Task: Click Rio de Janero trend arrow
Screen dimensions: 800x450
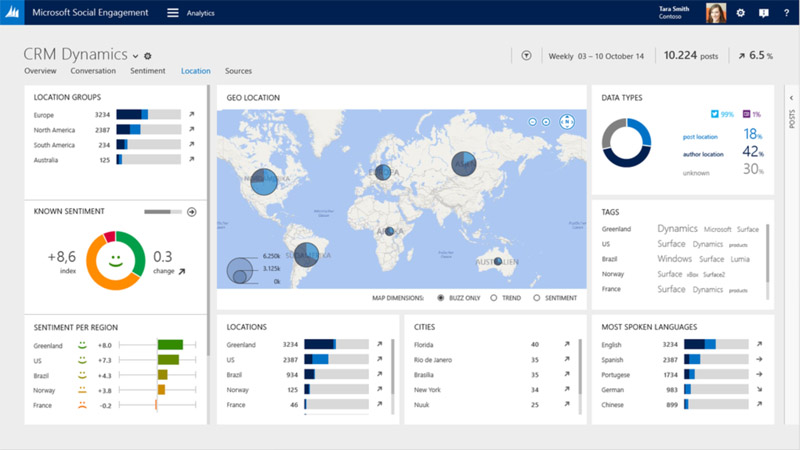Action: (567, 359)
